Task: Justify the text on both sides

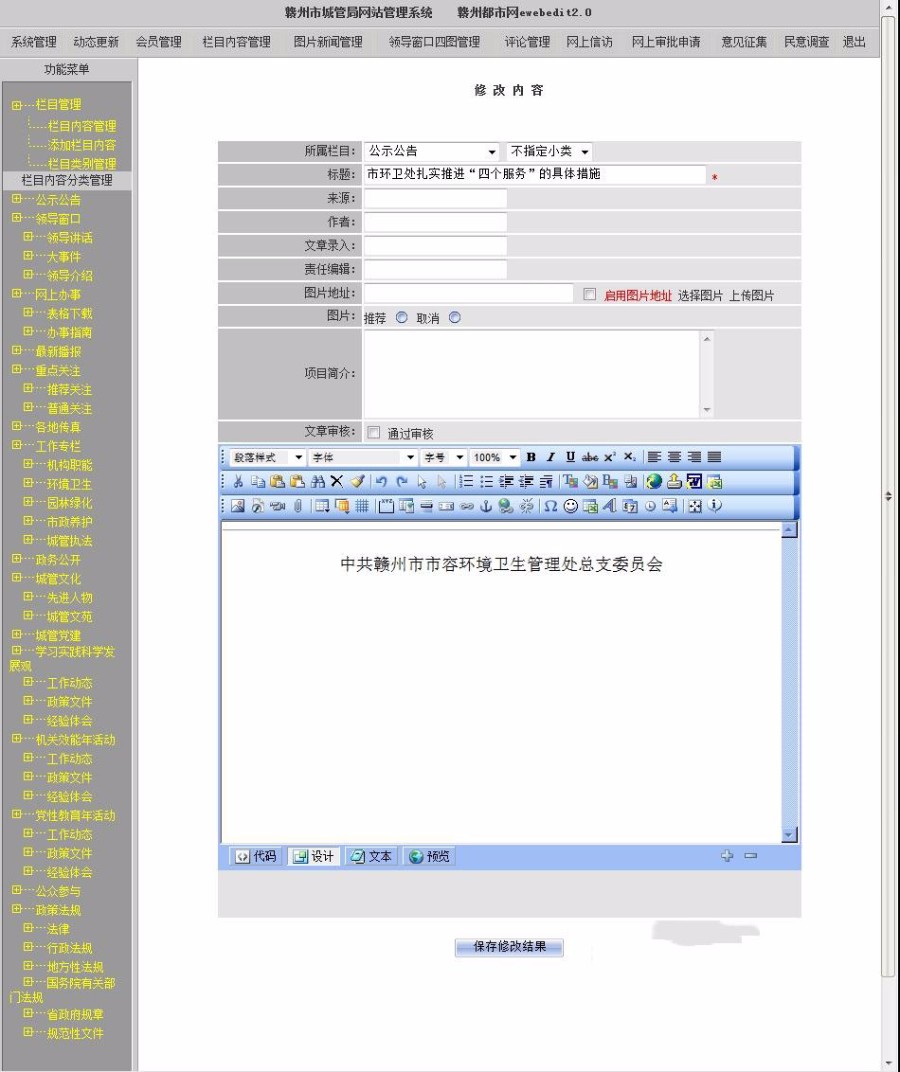Action: click(x=714, y=457)
